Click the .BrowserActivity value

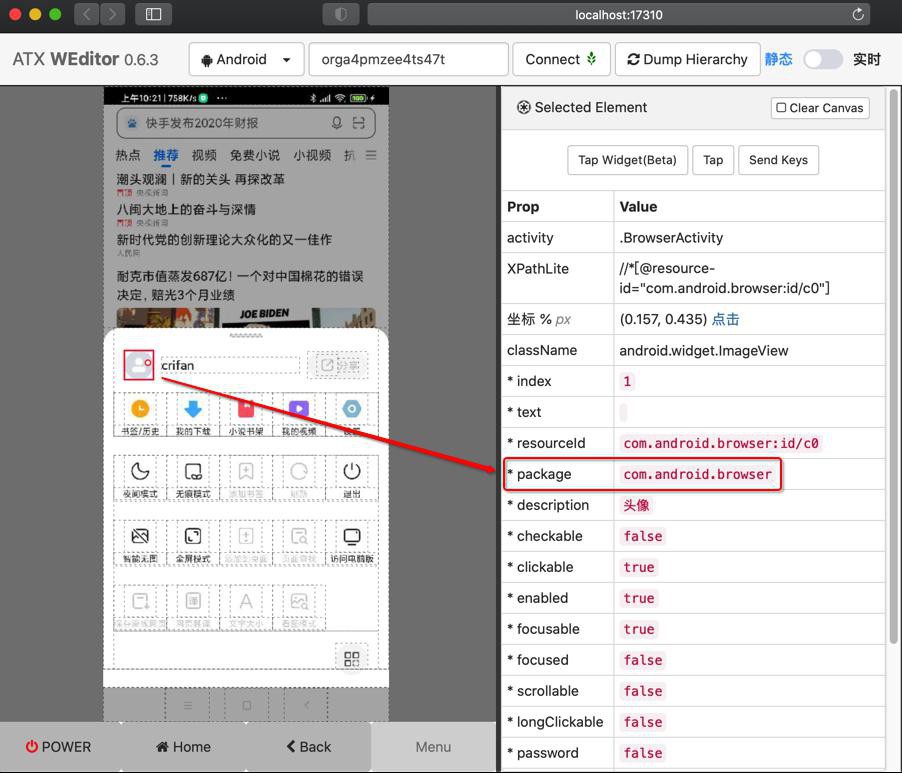click(671, 238)
